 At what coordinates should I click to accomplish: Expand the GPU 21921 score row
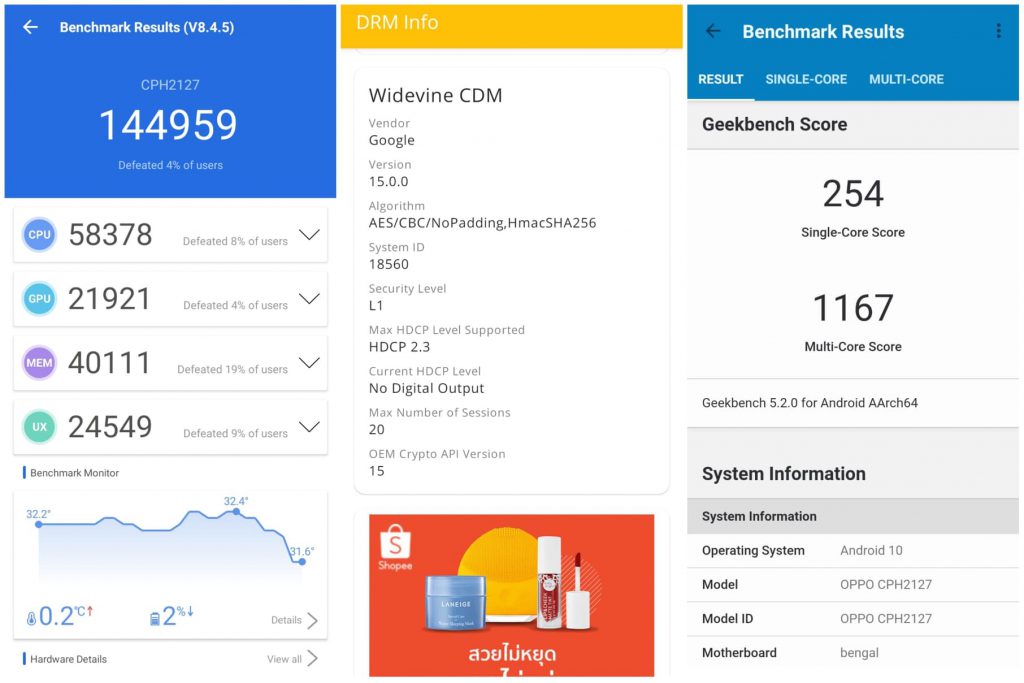click(309, 298)
